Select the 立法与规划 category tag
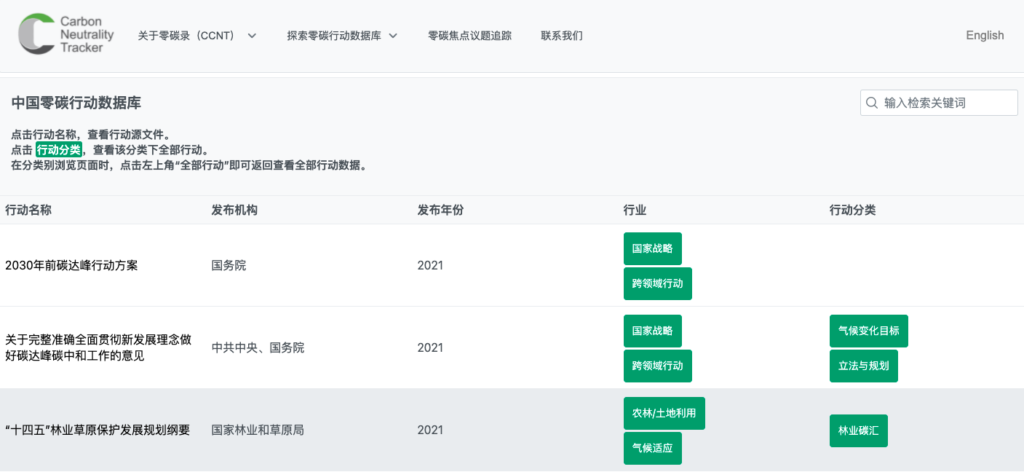The height and width of the screenshot is (472, 1024). 863,366
